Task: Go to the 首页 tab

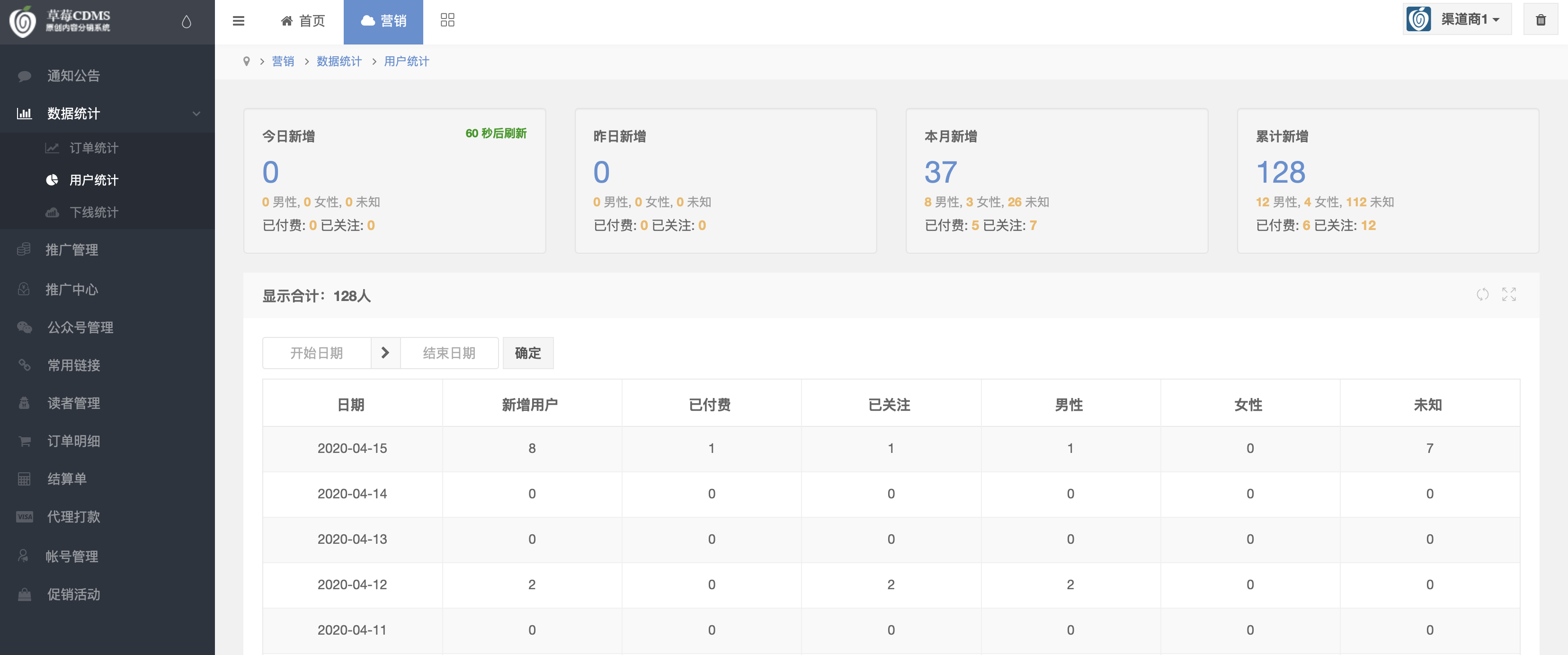Action: (303, 21)
